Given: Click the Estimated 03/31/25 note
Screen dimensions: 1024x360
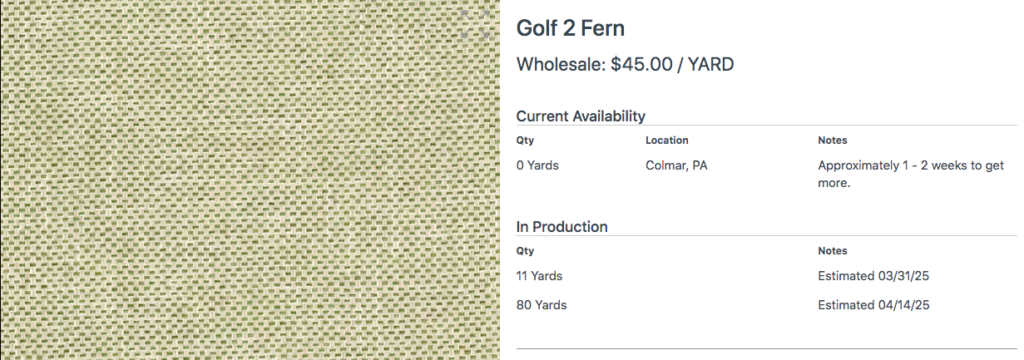Looking at the screenshot, I should pyautogui.click(x=873, y=276).
